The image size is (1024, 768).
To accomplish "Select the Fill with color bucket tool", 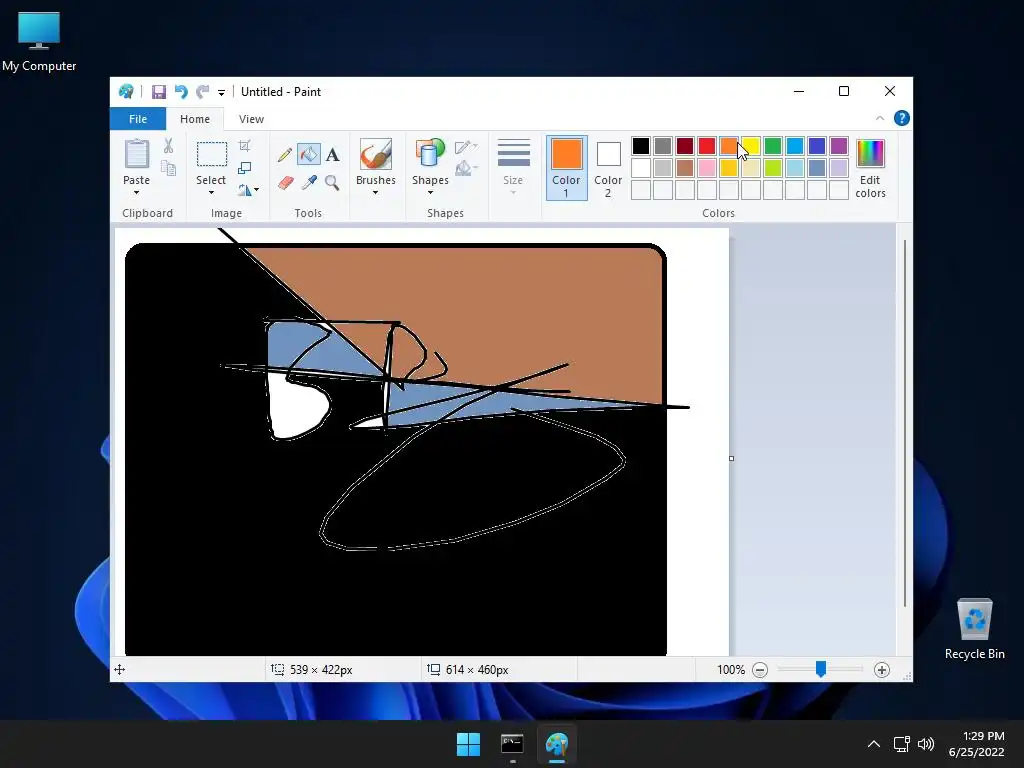I will click(x=309, y=155).
